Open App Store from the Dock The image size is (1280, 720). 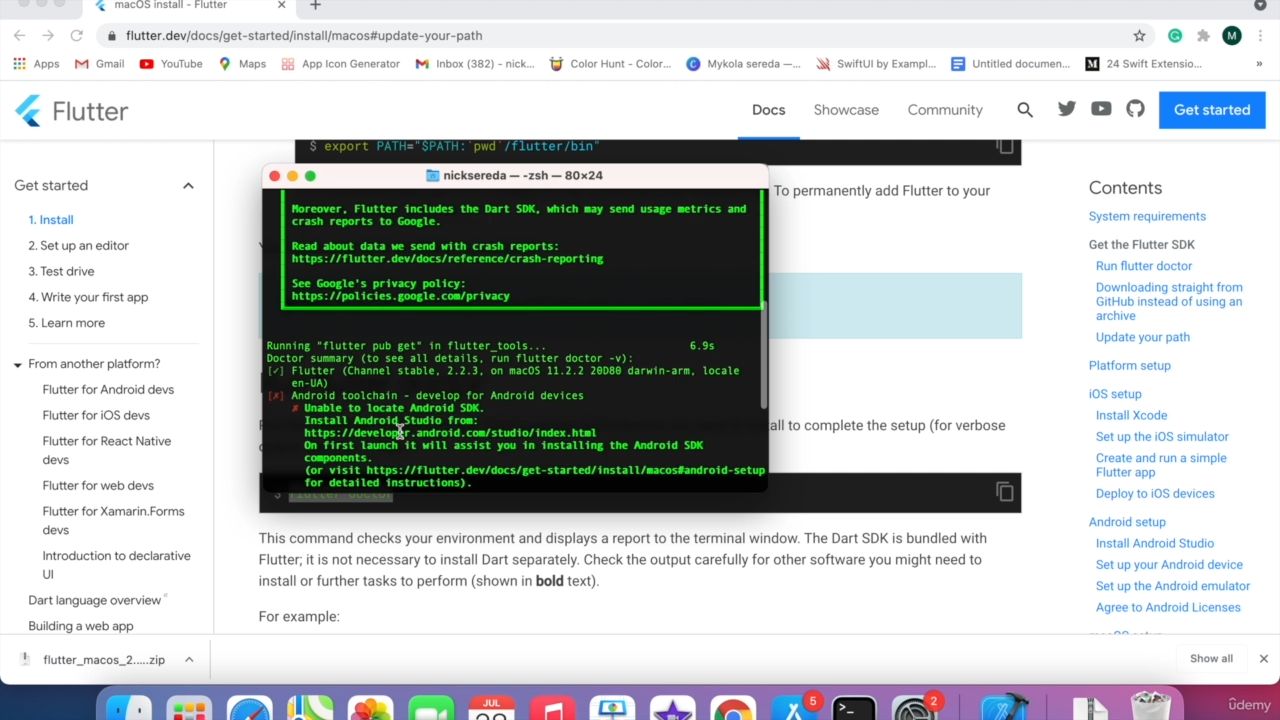click(x=793, y=708)
